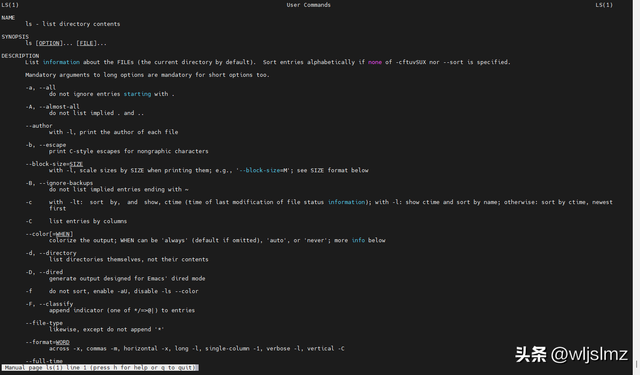Click the 'Manual page ls(1) line 1' status bar
Image resolution: width=640 pixels, height=375 pixels.
pyautogui.click(x=100, y=368)
